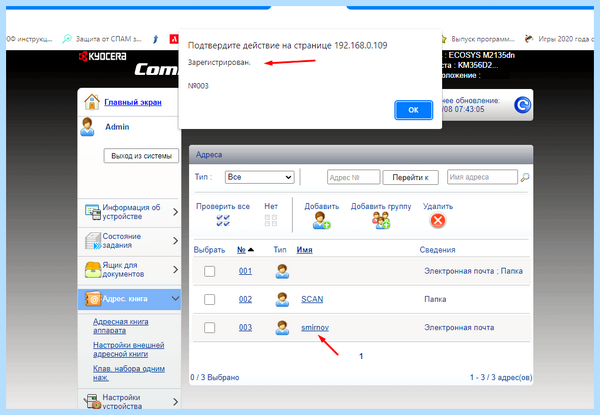
Task: Open address number 002 link
Action: pos(245,299)
